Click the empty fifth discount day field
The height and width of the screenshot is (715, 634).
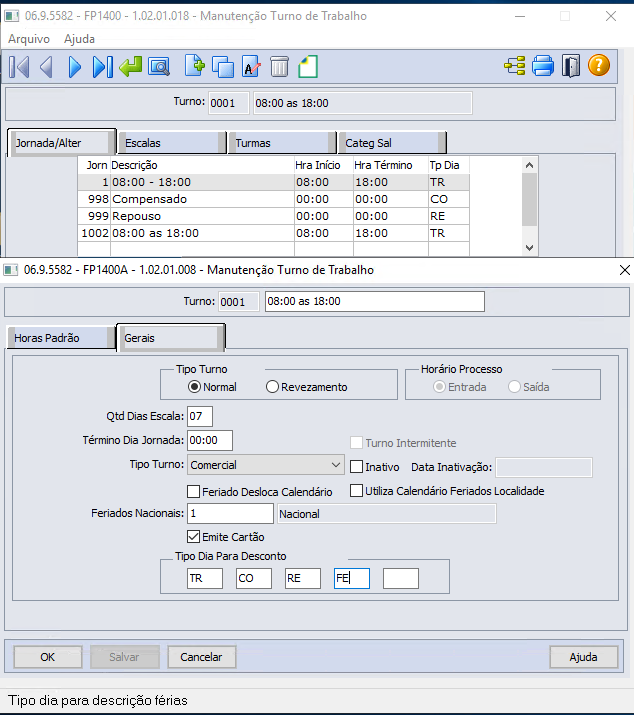coord(401,578)
